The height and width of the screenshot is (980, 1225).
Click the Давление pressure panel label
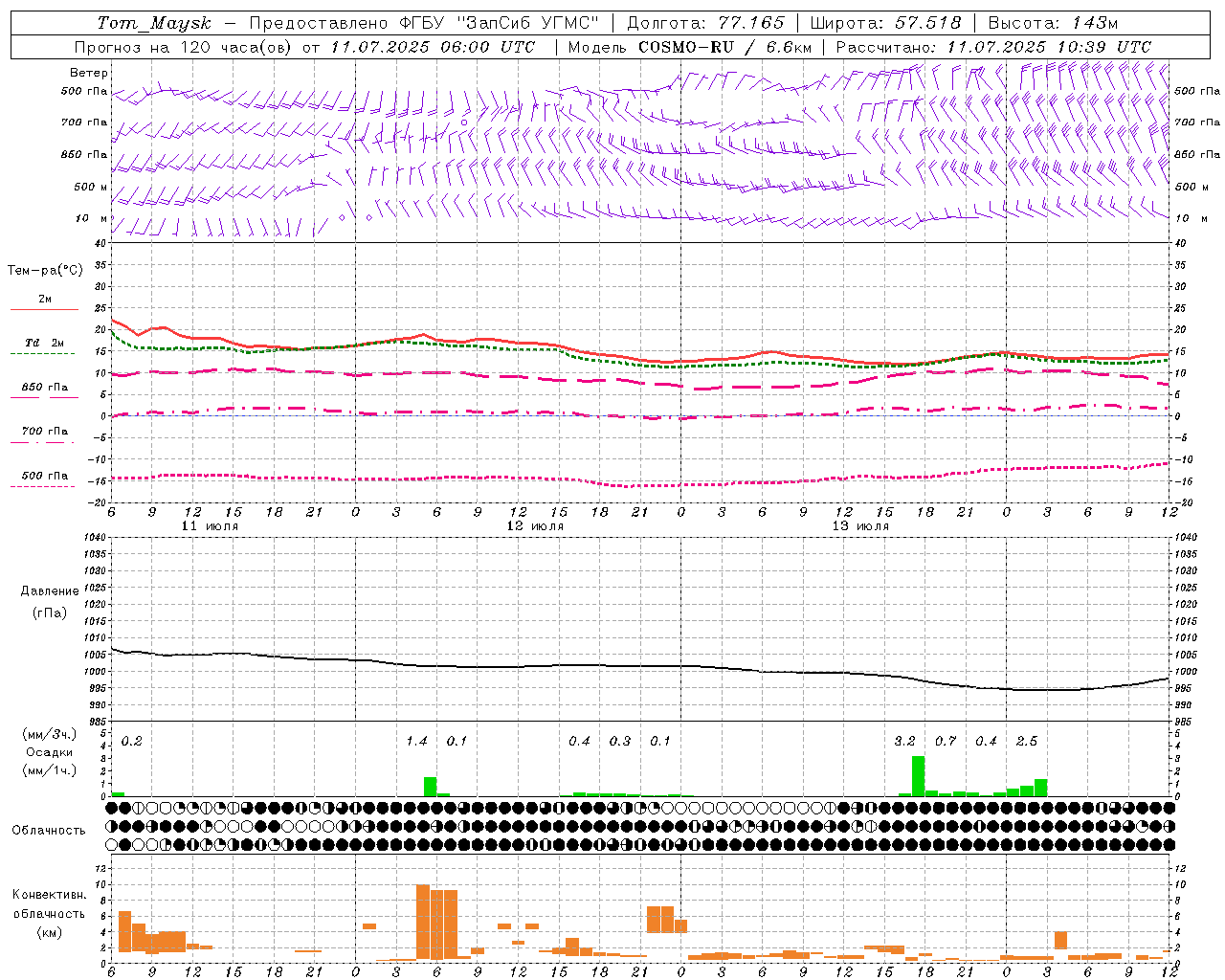pyautogui.click(x=50, y=591)
